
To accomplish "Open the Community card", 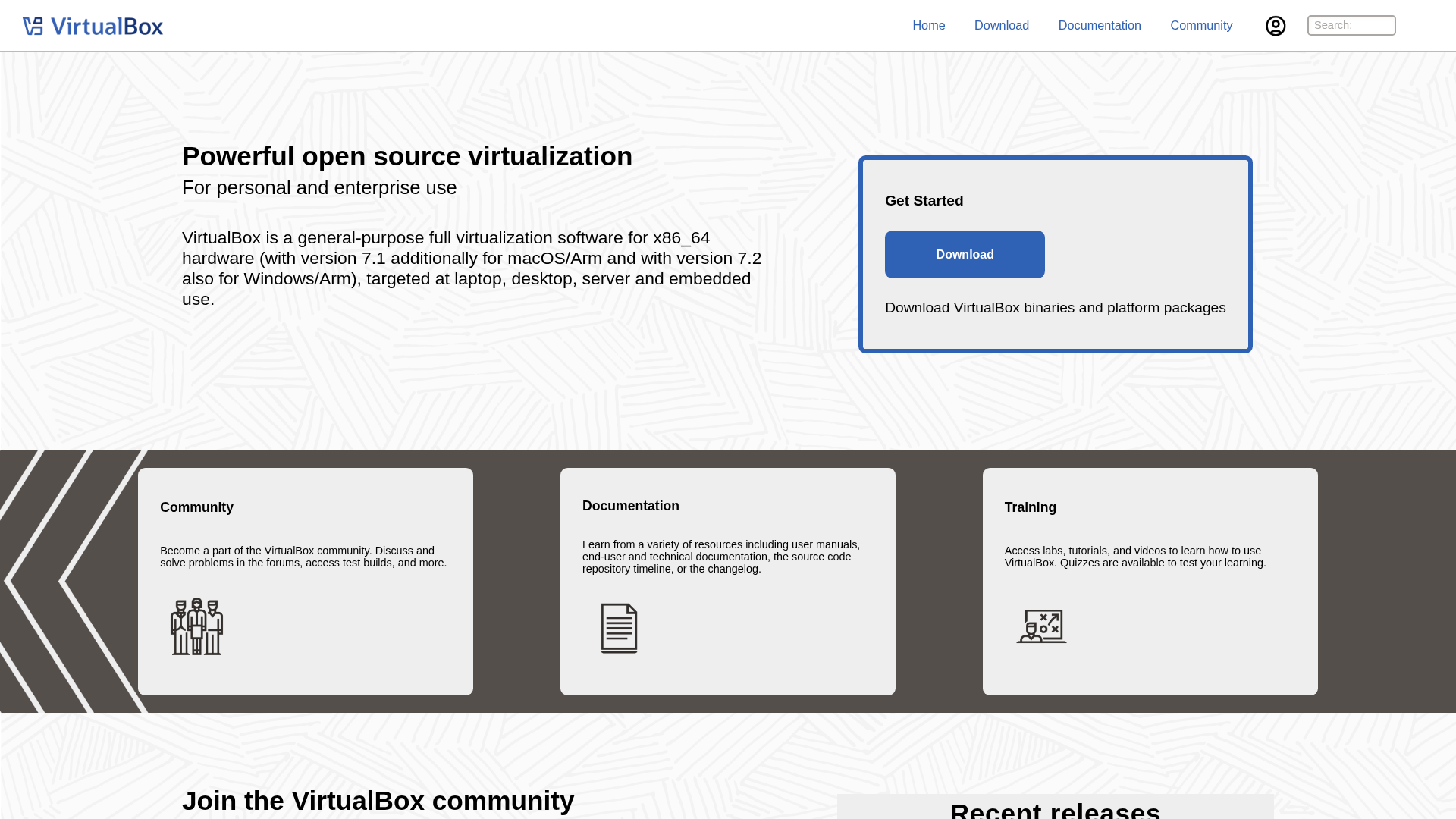I will click(305, 580).
